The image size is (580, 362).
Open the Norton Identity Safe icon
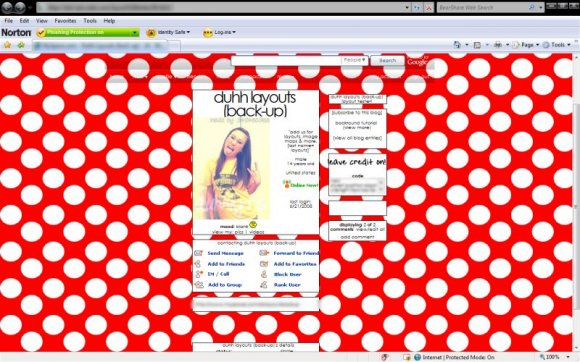click(151, 33)
